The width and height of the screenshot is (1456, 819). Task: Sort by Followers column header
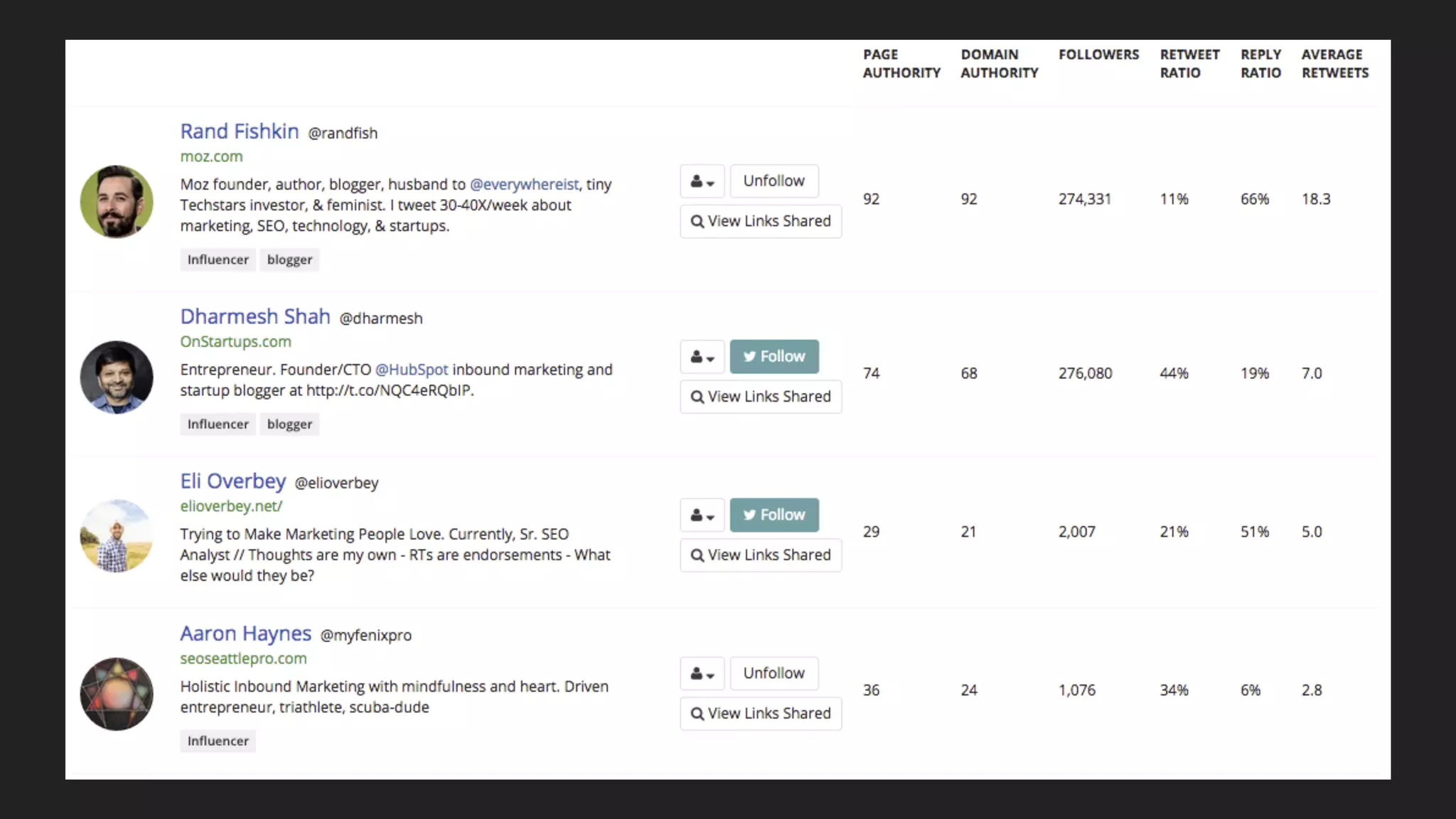coord(1098,55)
